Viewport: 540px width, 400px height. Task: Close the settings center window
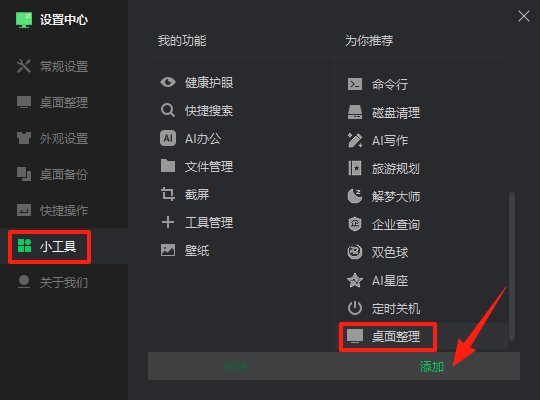point(524,16)
